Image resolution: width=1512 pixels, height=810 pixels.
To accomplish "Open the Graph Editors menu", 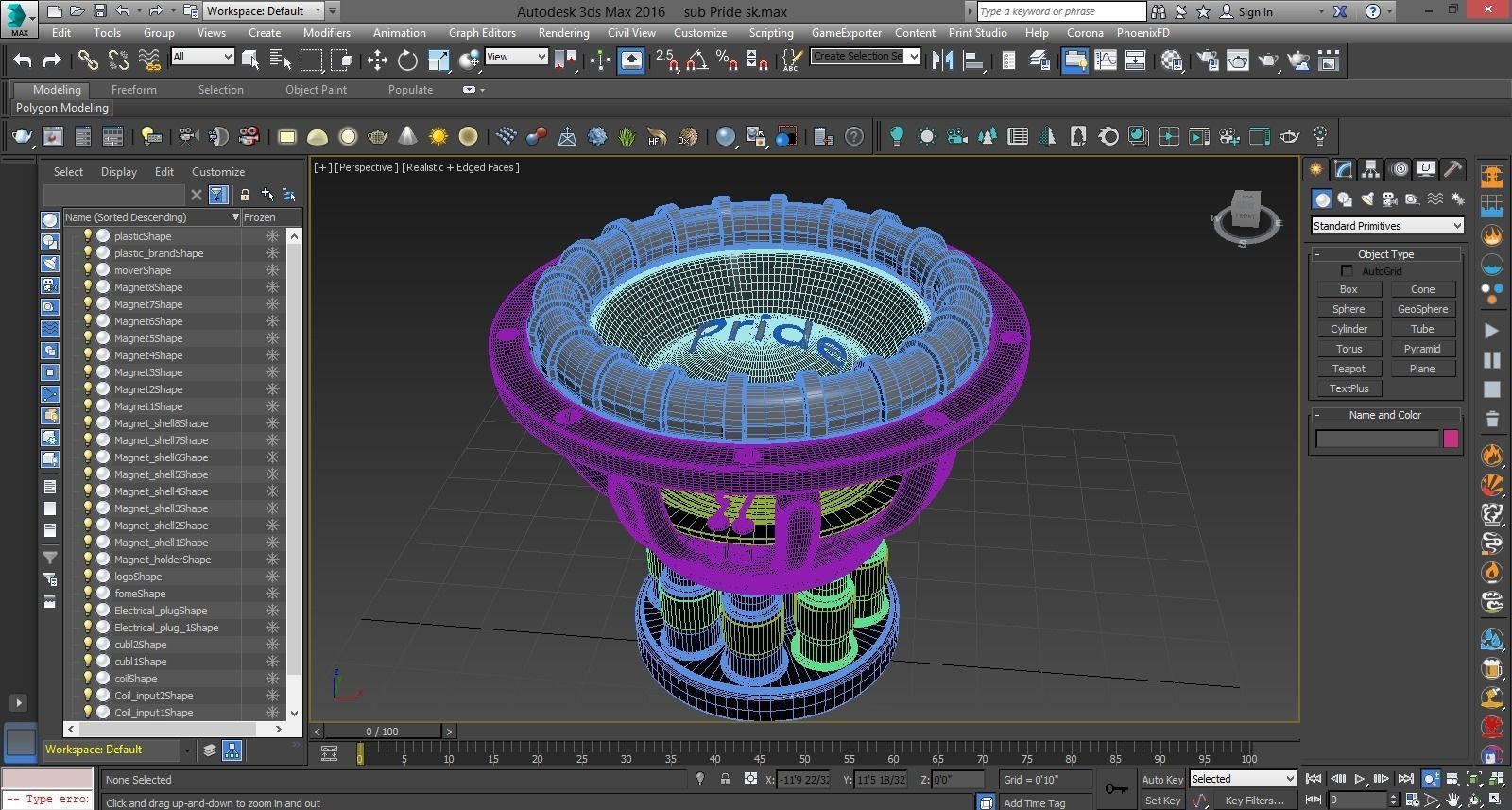I will tap(482, 32).
